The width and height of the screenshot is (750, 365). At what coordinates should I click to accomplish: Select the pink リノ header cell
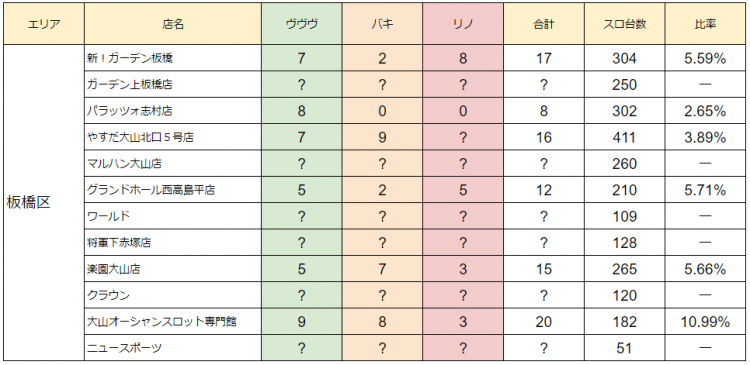463,24
